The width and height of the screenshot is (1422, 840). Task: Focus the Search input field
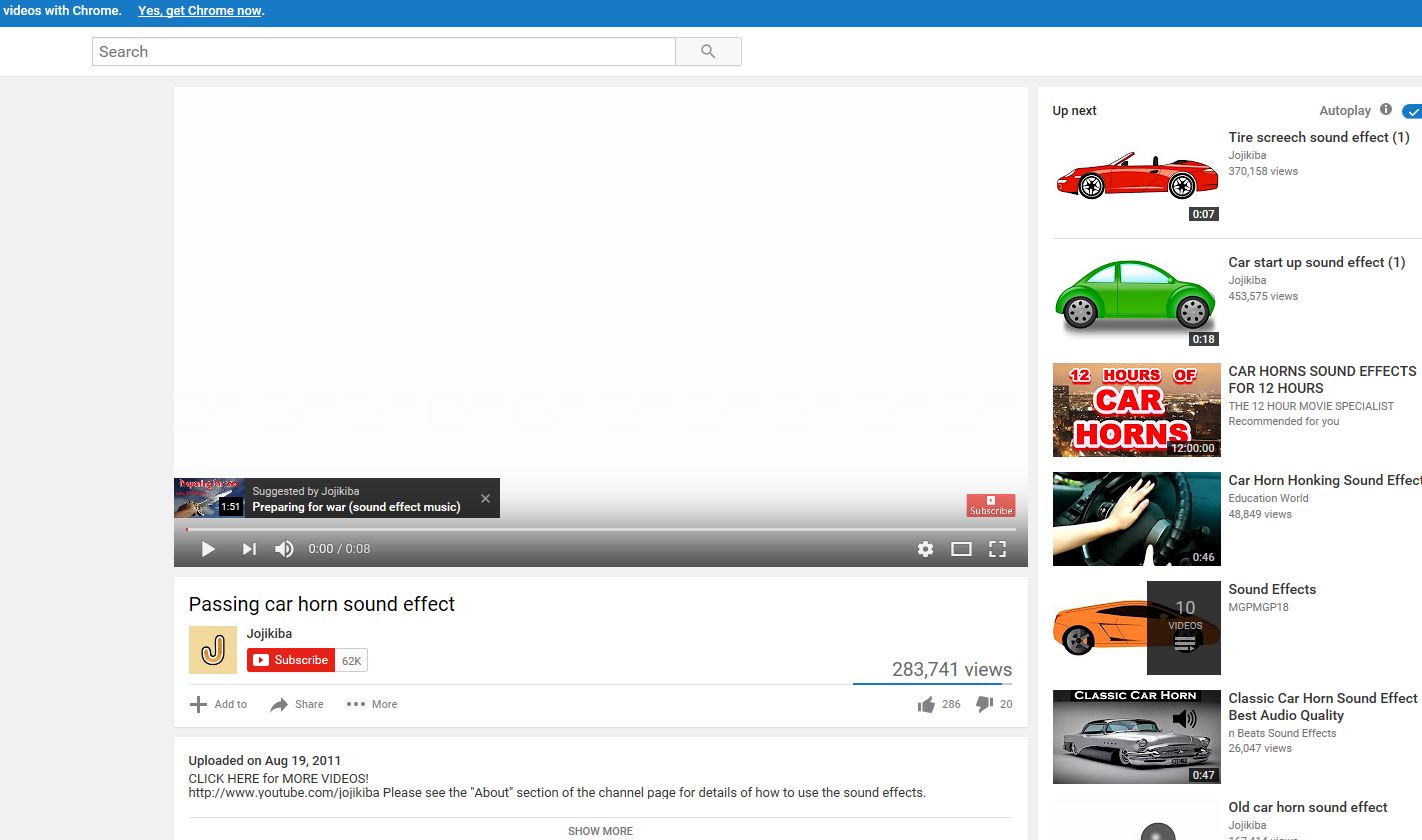[x=383, y=52]
